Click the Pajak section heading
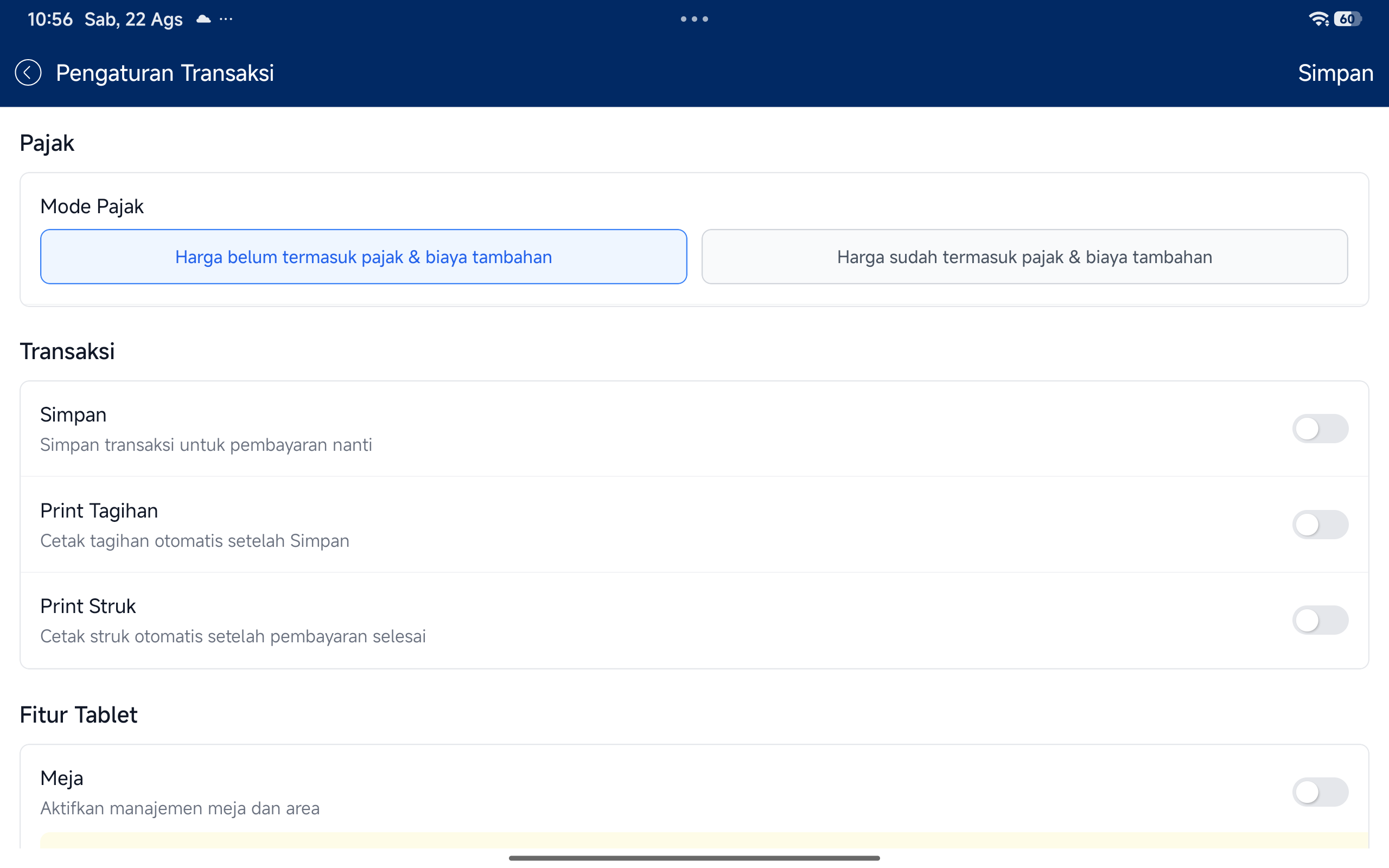1389x868 pixels. pyautogui.click(x=47, y=143)
